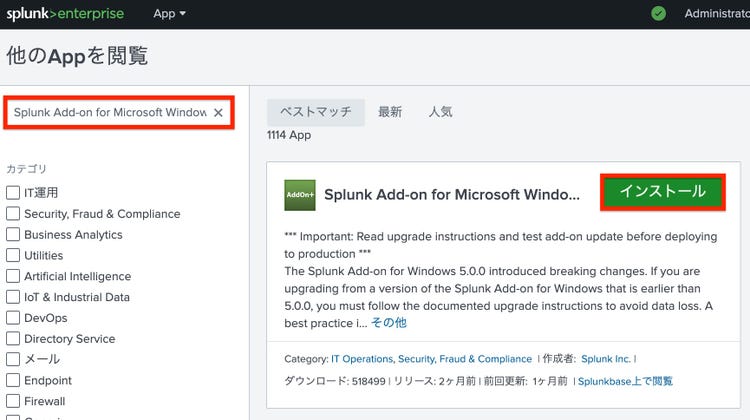The image size is (750, 420).
Task: Tick the Endpoint checkbox
Action: point(13,380)
